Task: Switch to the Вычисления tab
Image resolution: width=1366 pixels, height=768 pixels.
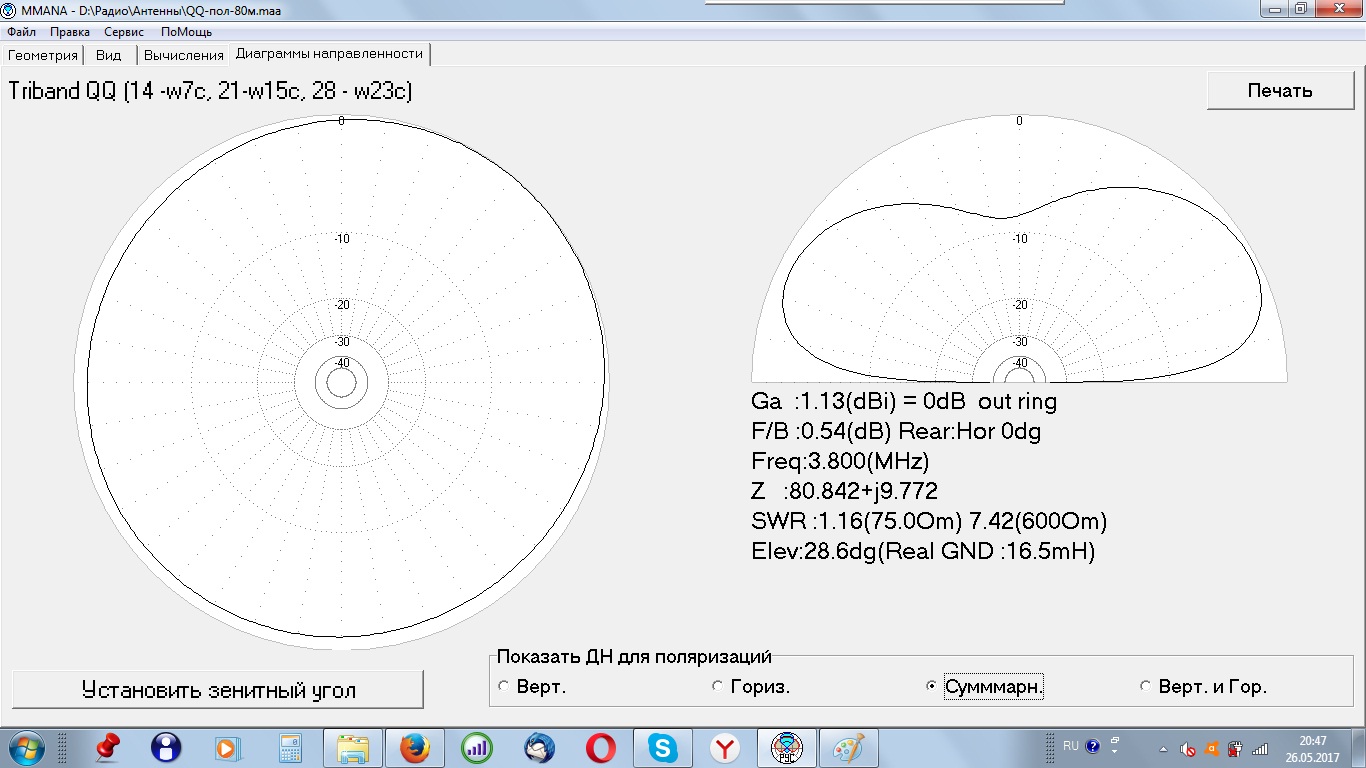Action: click(183, 55)
